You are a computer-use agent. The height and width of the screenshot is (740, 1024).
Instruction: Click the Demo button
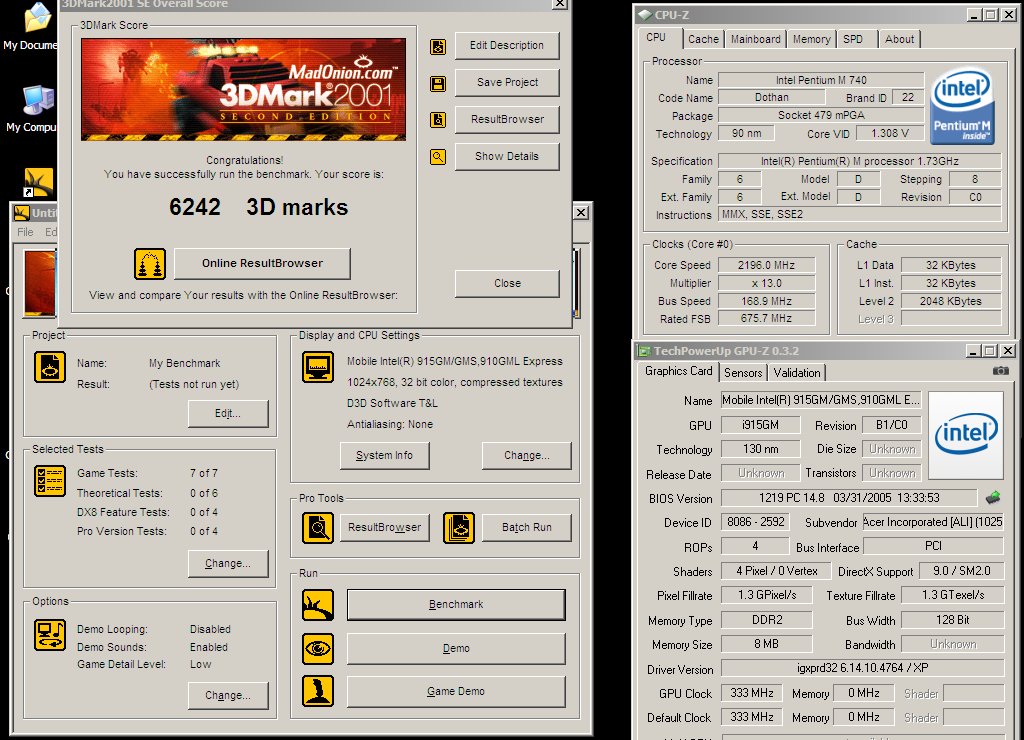(456, 649)
